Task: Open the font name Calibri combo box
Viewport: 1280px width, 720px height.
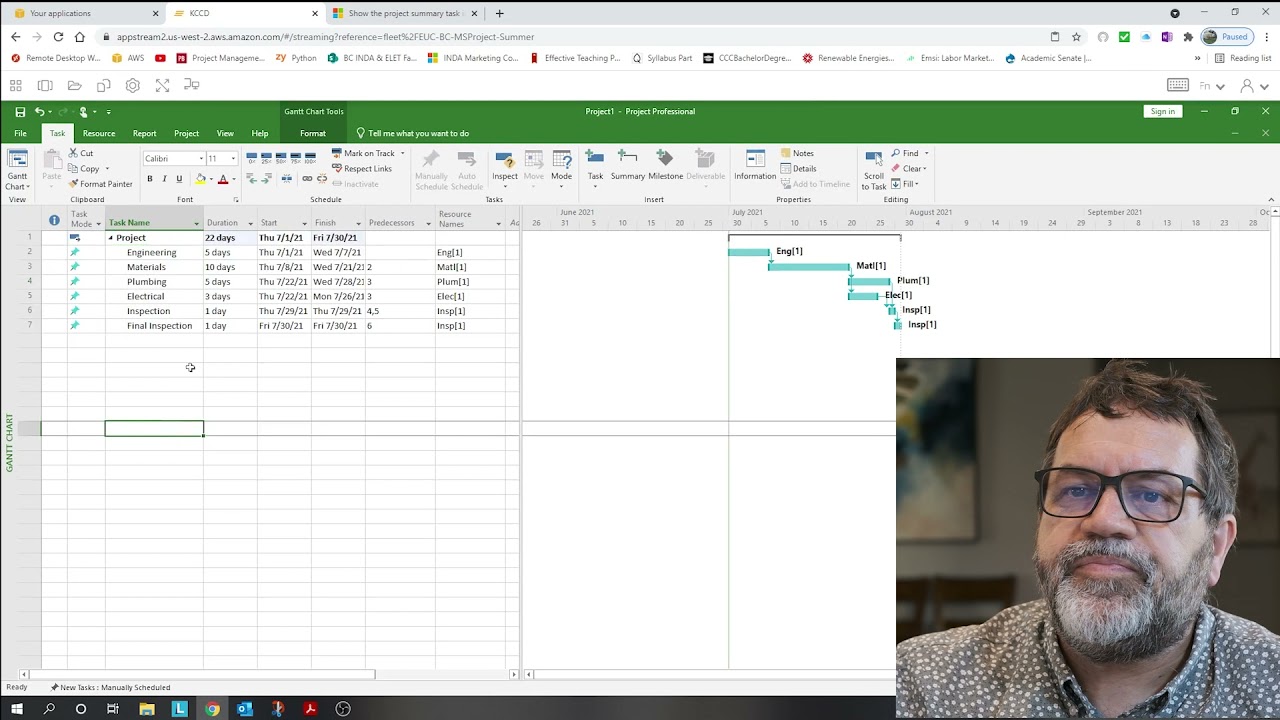Action: [173, 158]
